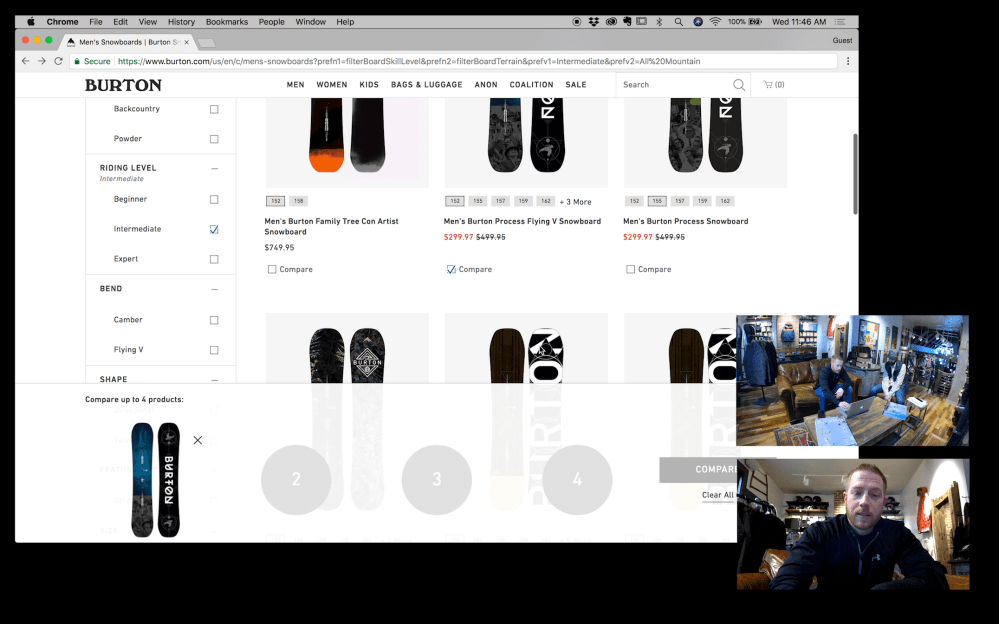Click the Wi-Fi icon in the menu bar
The width and height of the screenshot is (999, 624).
pos(715,20)
